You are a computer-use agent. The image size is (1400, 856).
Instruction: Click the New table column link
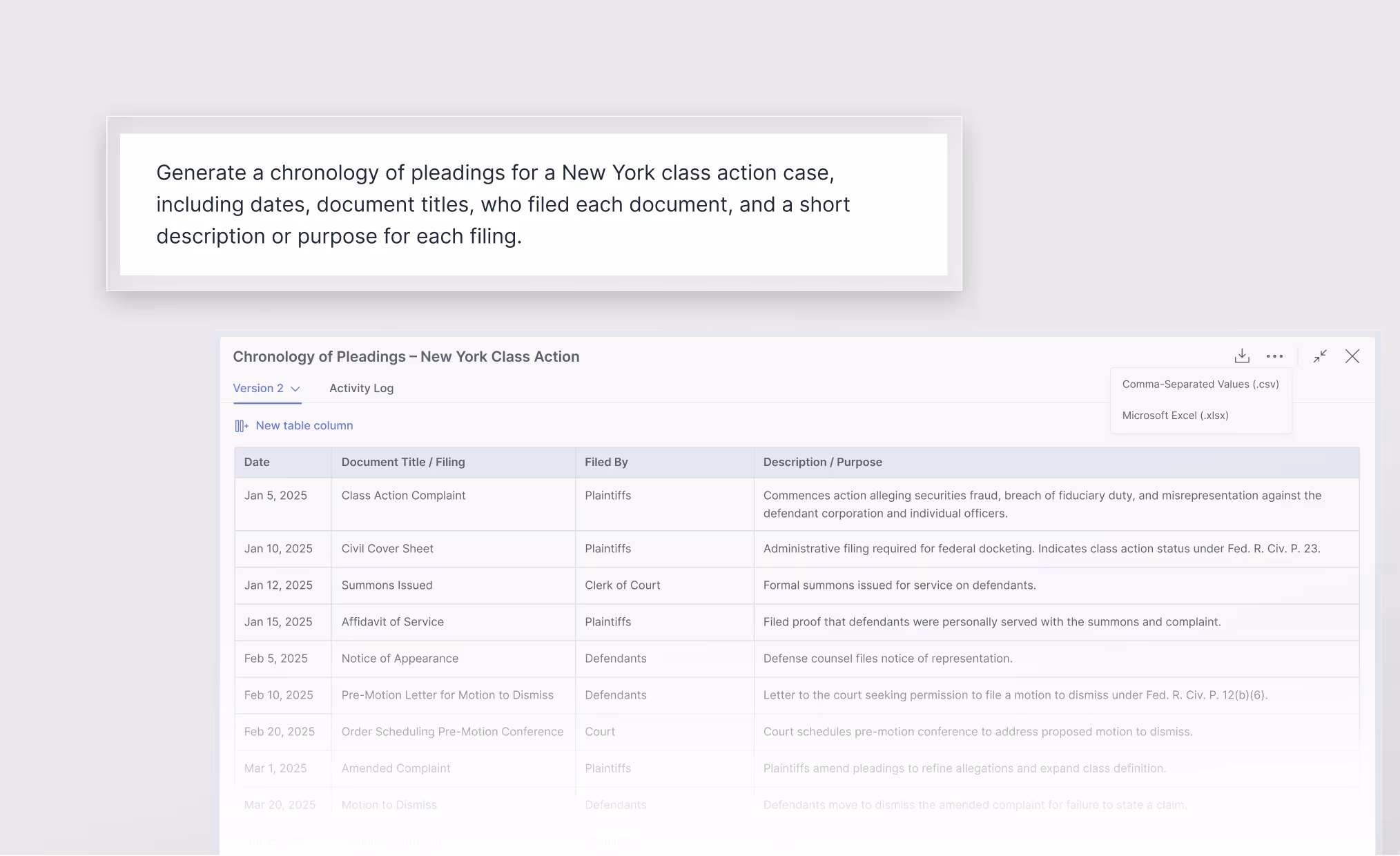coord(304,425)
